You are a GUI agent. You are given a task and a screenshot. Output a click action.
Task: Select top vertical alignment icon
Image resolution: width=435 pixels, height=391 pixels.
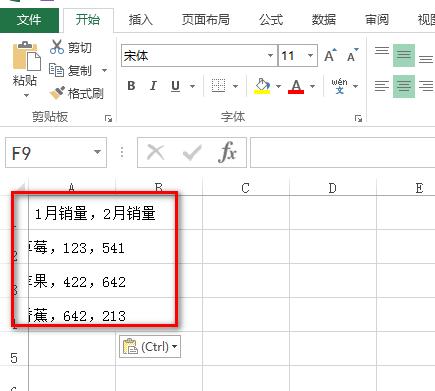point(381,51)
